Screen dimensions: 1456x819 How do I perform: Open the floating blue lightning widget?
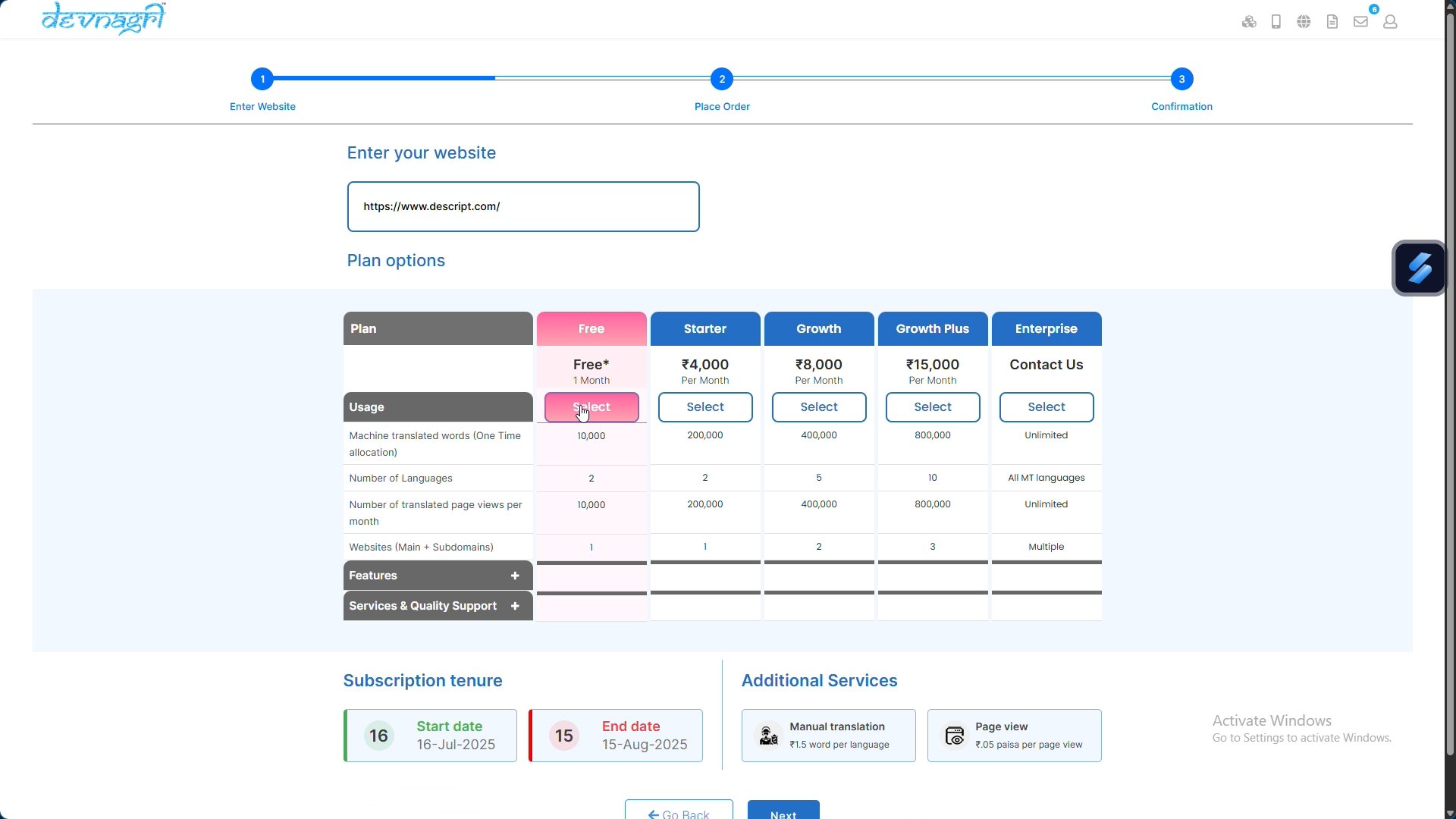(x=1420, y=268)
